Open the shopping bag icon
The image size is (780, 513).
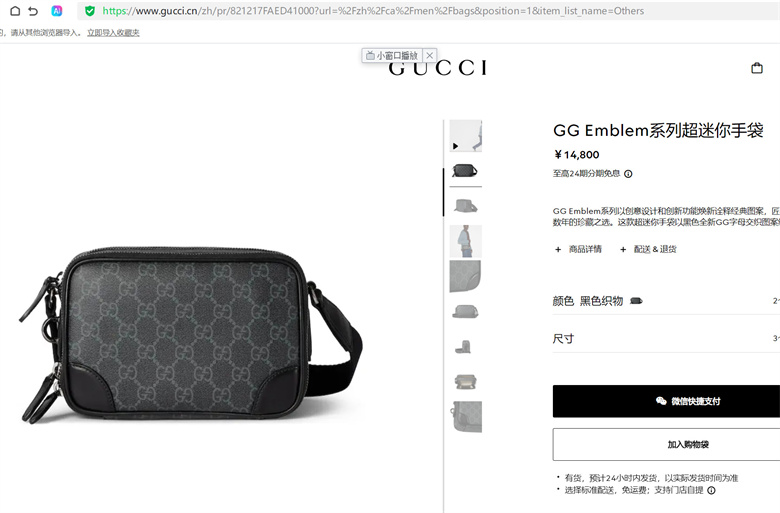click(x=757, y=68)
